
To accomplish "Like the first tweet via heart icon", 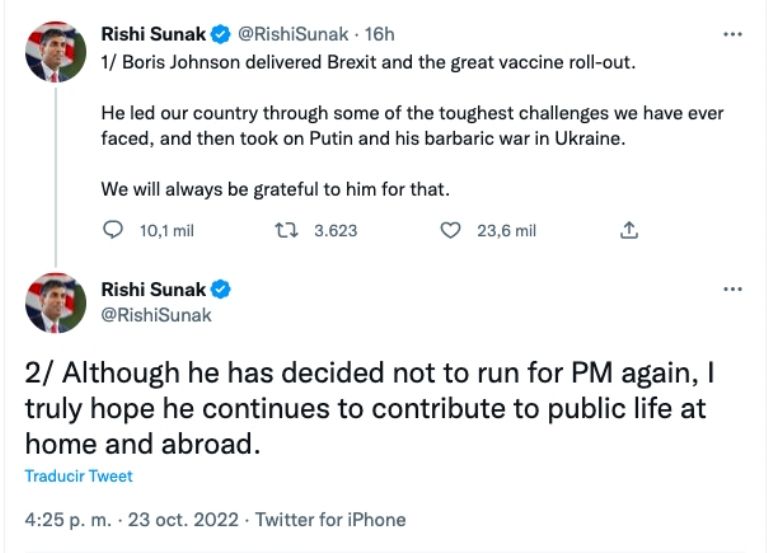I will click(x=450, y=230).
